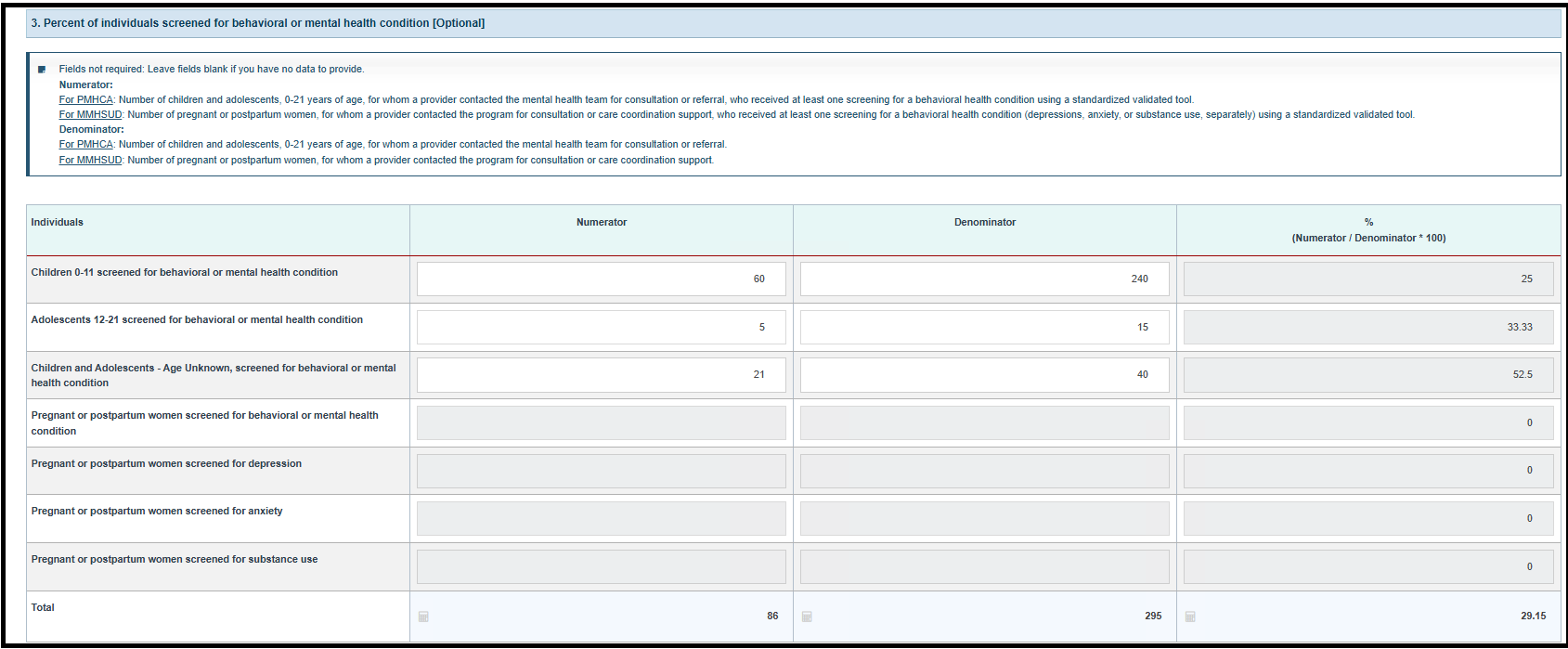Click percent field showing 33.33
The height and width of the screenshot is (649, 1568).
point(1368,327)
